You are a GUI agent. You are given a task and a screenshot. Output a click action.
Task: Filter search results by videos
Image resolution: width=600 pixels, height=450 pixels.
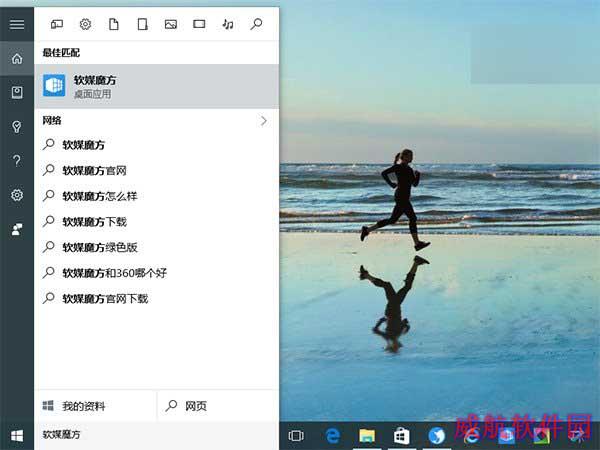(x=199, y=24)
